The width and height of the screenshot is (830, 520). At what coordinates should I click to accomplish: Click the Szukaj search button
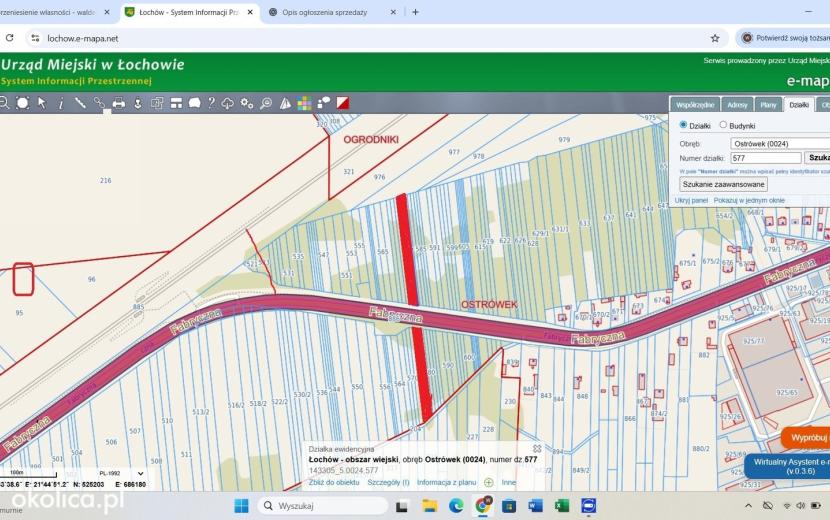pos(817,158)
